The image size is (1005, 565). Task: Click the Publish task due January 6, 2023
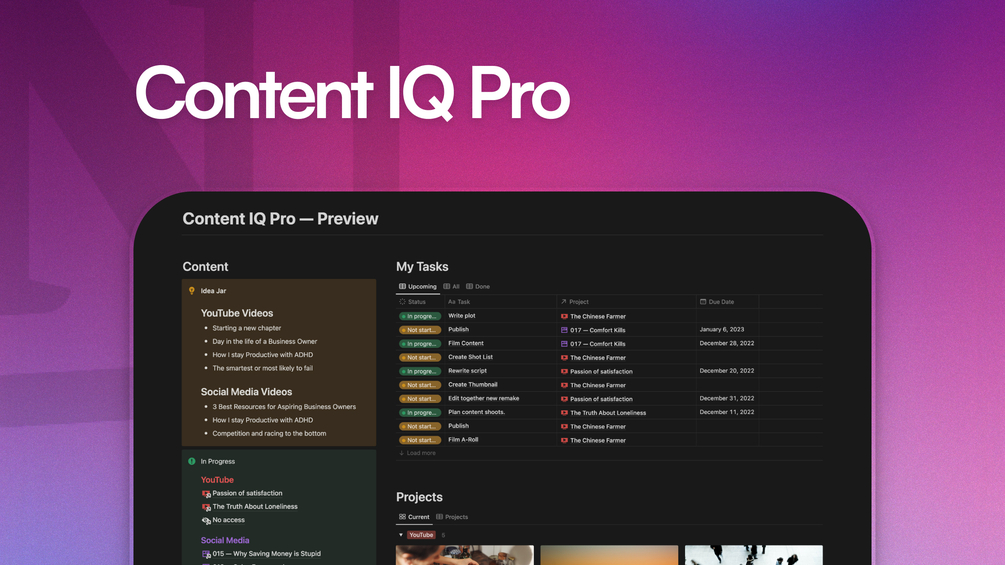point(458,330)
